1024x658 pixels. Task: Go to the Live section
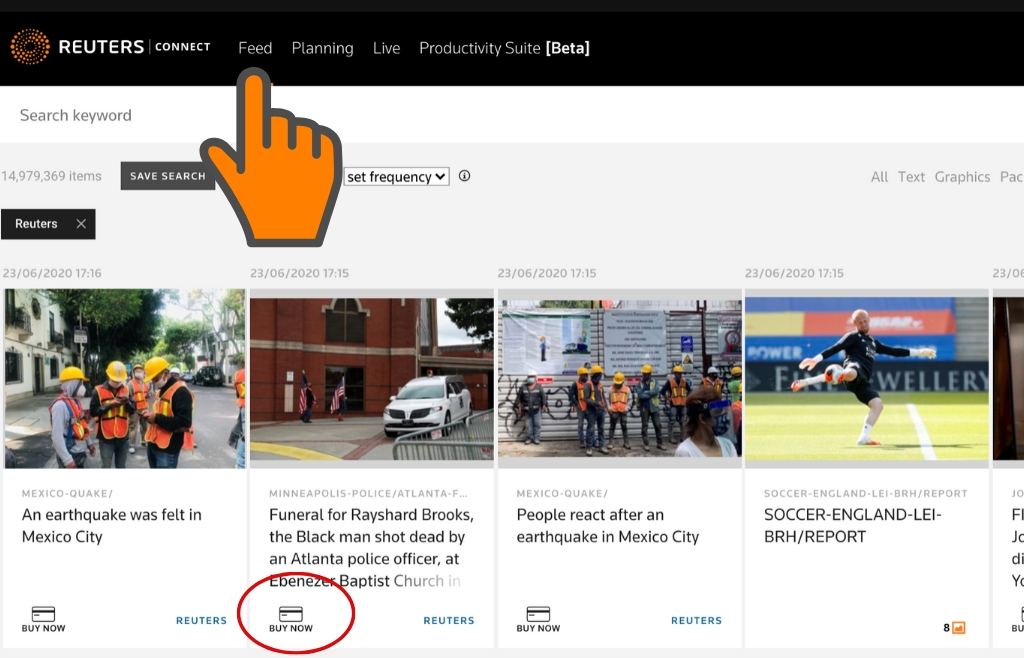click(386, 48)
